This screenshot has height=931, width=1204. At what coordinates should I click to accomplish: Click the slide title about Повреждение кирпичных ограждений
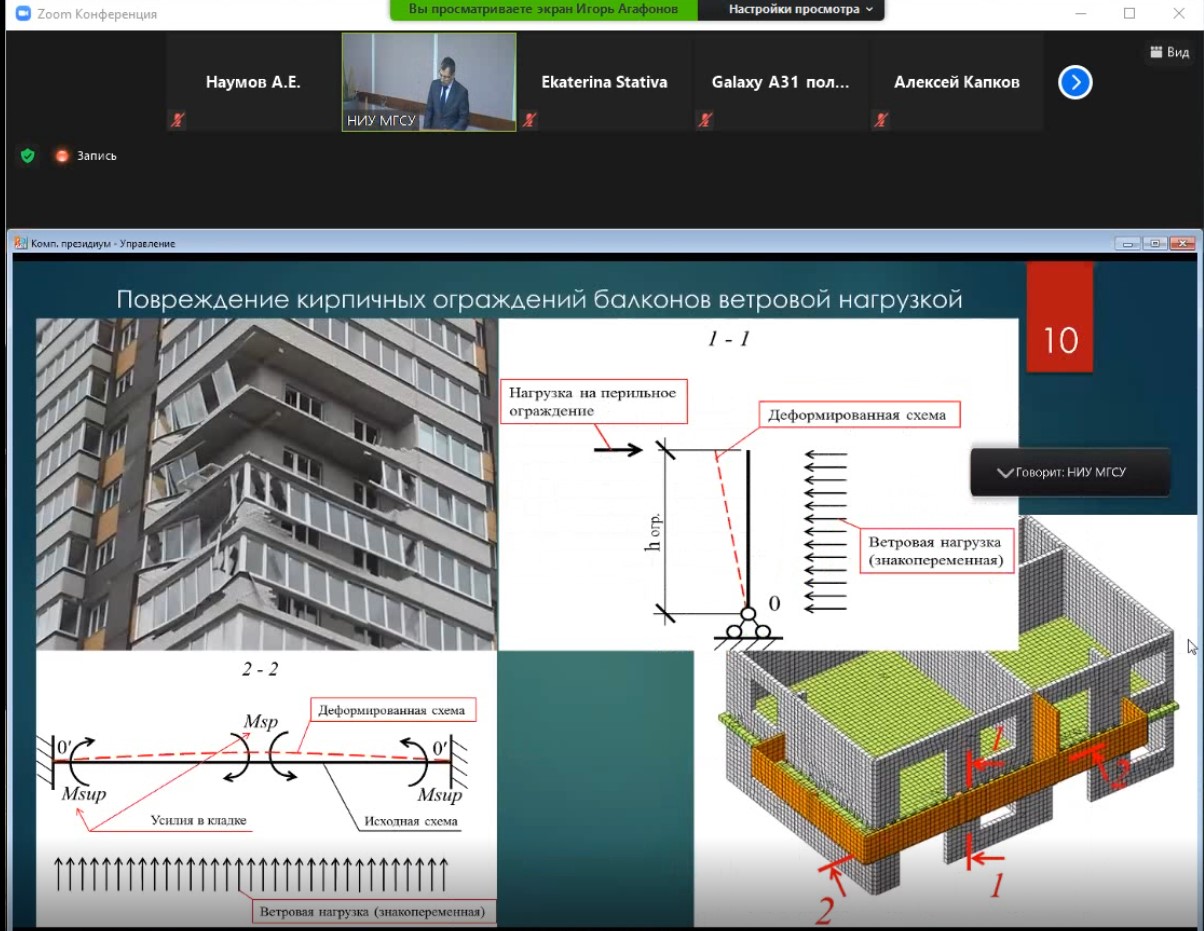pos(540,299)
